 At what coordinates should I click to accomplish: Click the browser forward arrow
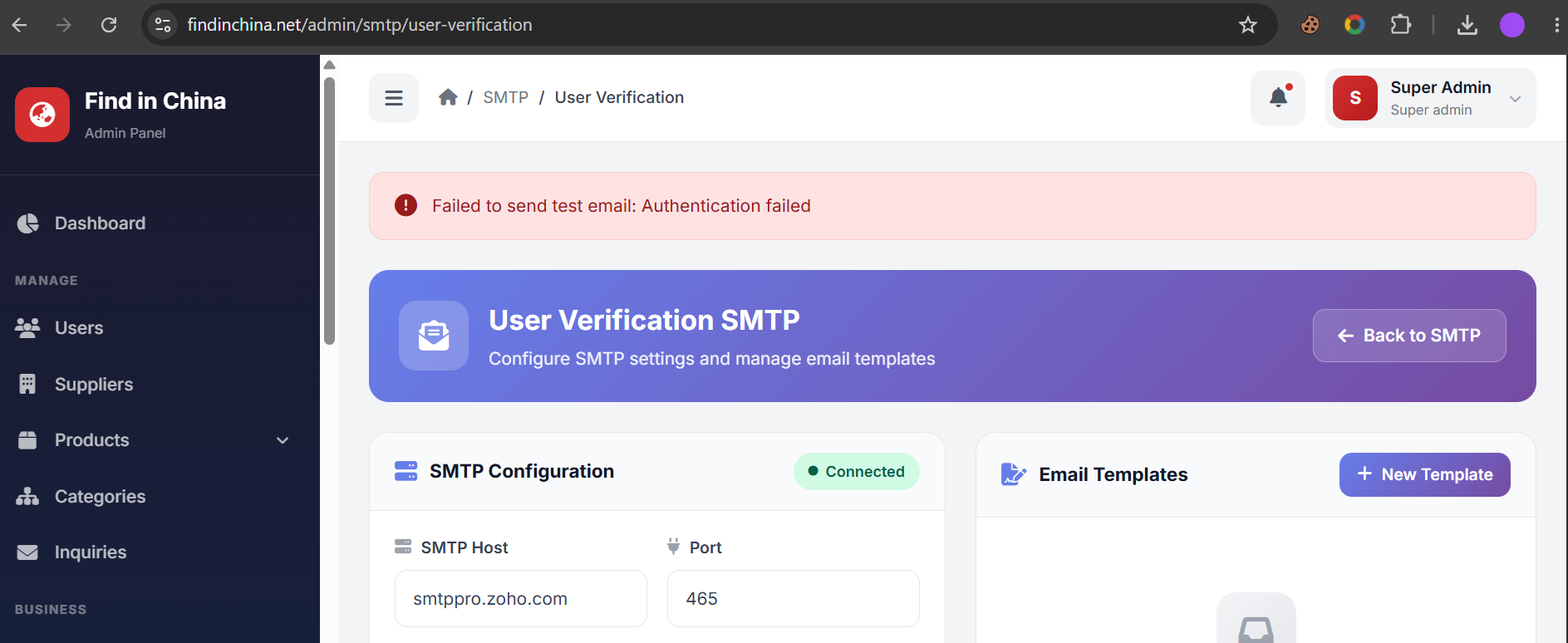tap(64, 25)
